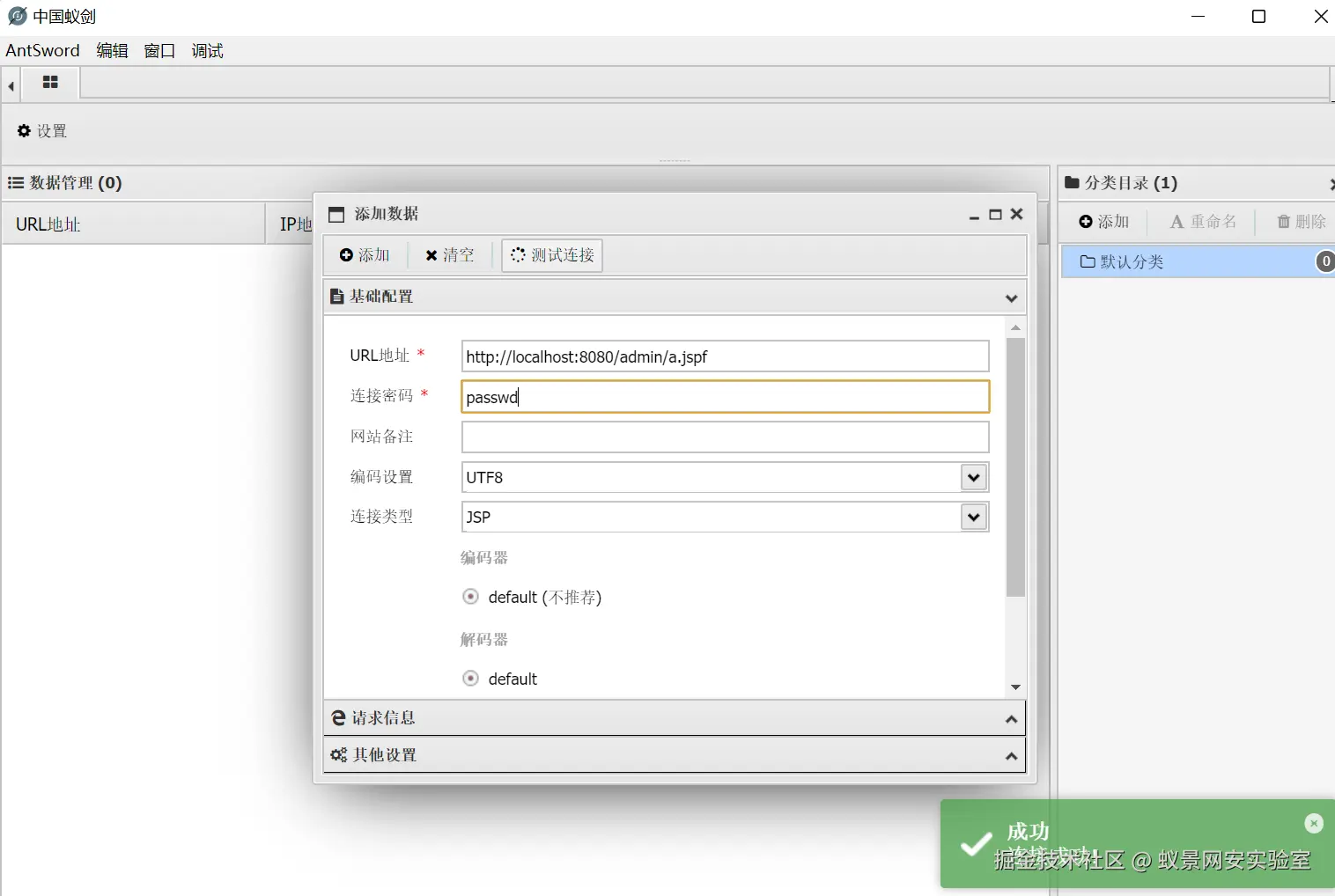Screen dimensions: 1335x896
Task: Open the 调试 menu
Action: click(207, 50)
